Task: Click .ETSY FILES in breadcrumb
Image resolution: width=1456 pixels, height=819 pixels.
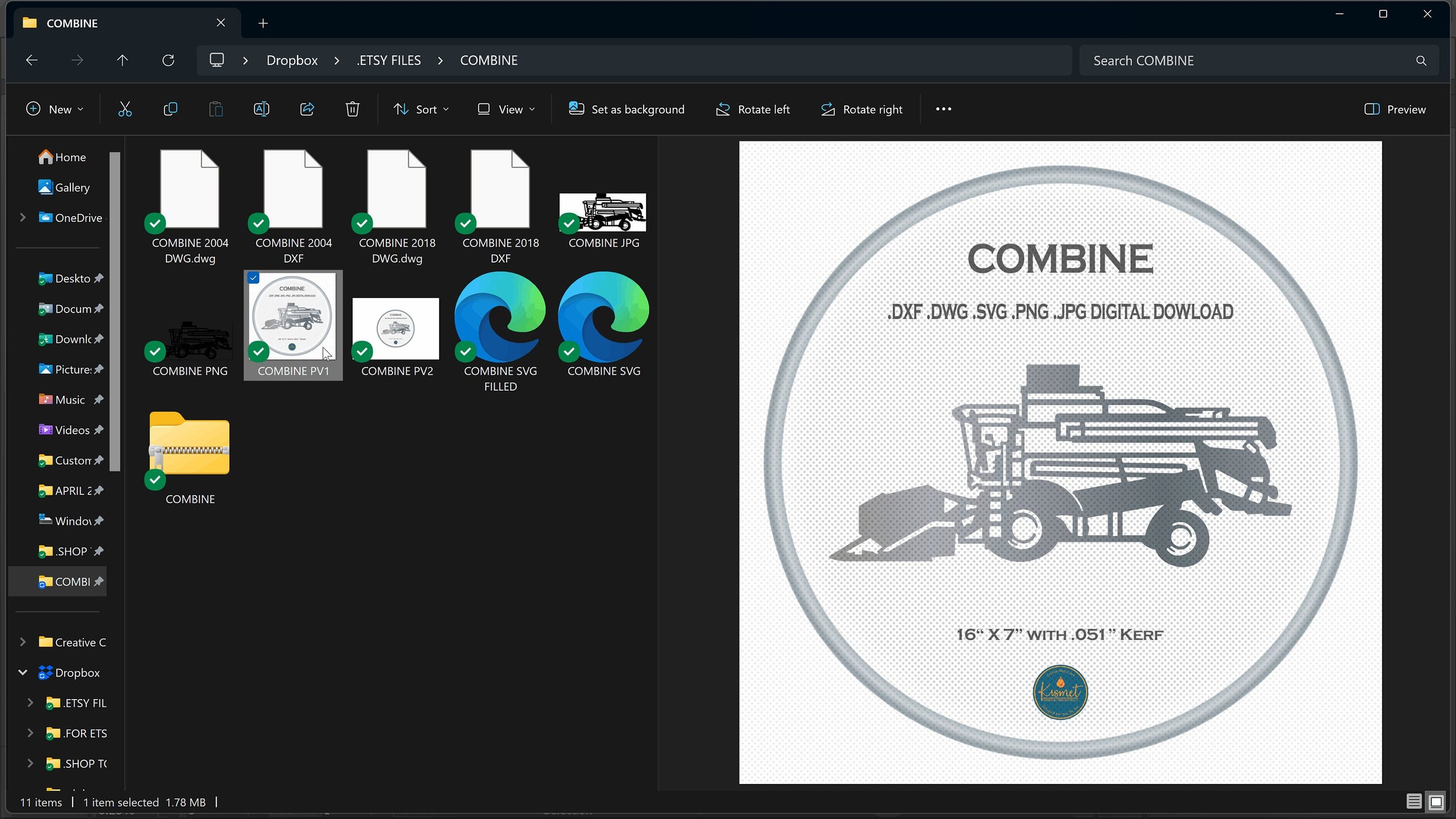Action: tap(388, 61)
